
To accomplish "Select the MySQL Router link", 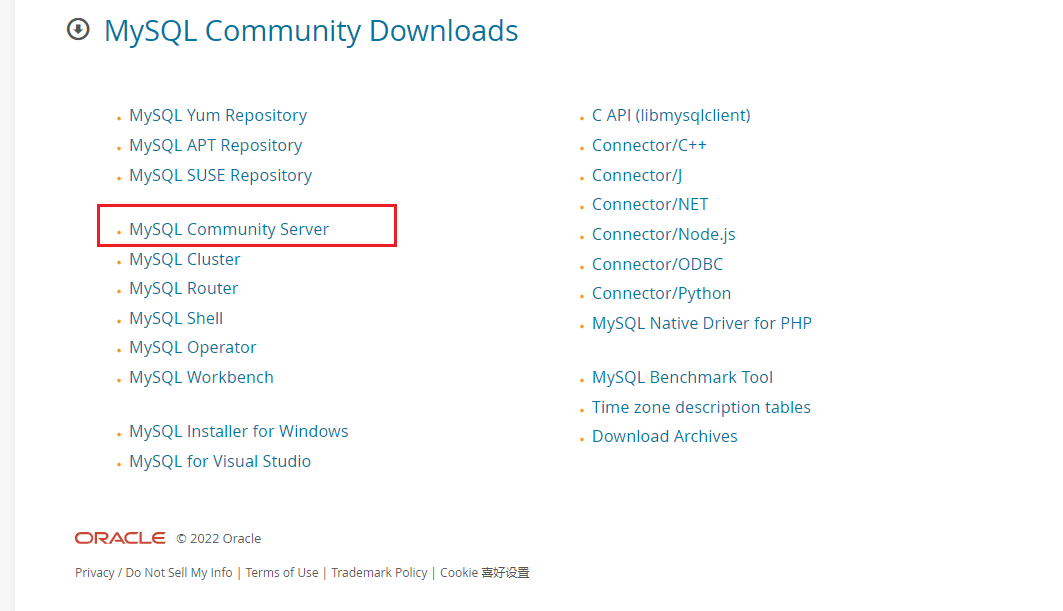I will click(x=184, y=288).
